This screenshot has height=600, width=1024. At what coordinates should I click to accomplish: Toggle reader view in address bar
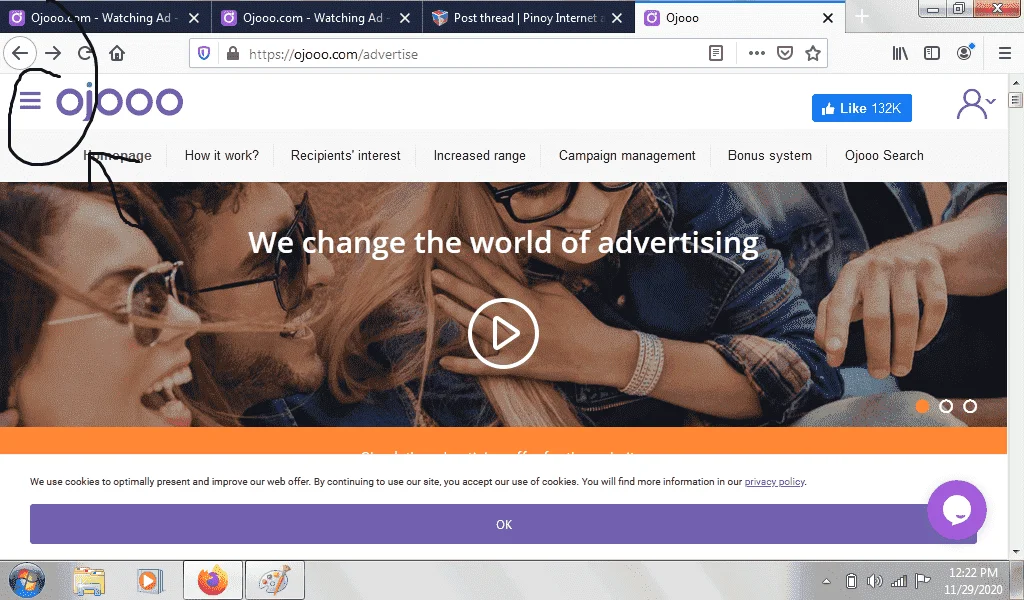click(716, 54)
